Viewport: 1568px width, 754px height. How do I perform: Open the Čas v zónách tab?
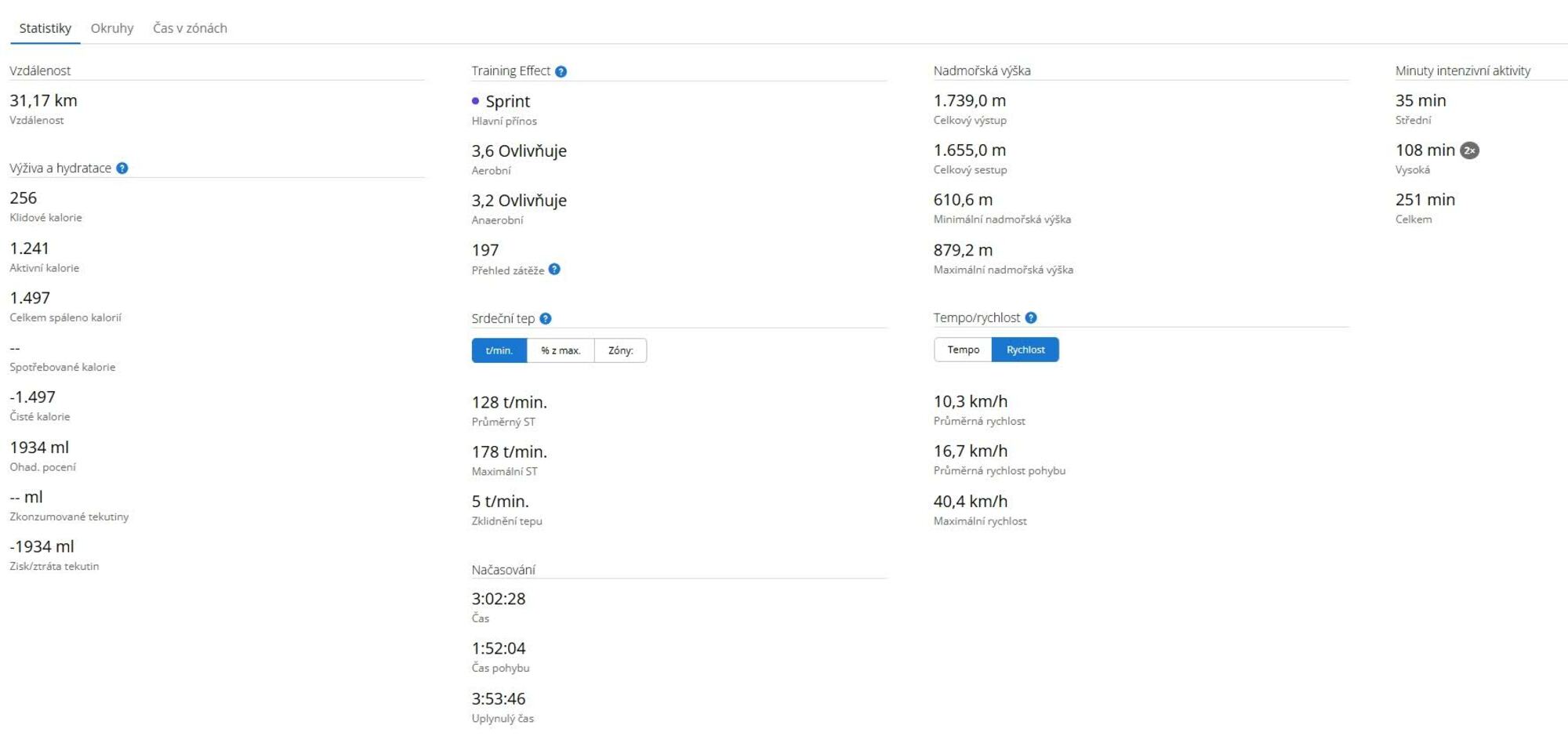pyautogui.click(x=190, y=28)
